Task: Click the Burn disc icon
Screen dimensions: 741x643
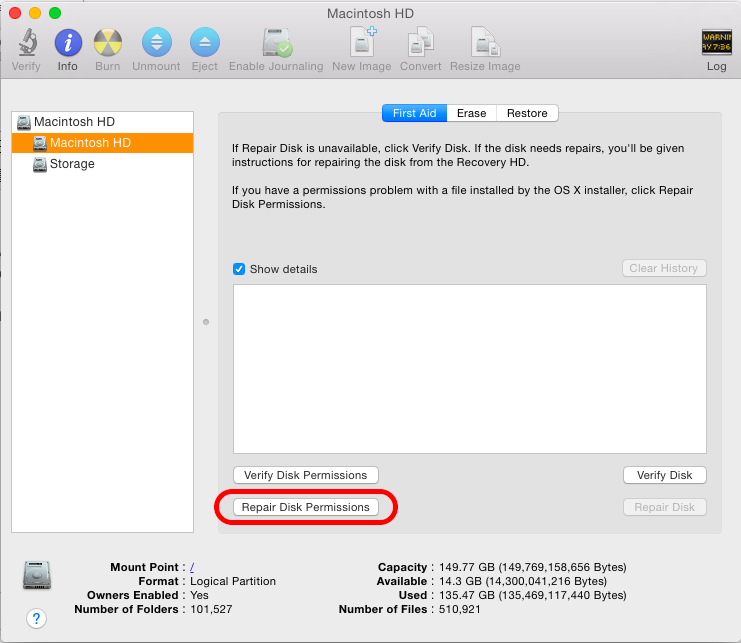Action: coord(108,43)
